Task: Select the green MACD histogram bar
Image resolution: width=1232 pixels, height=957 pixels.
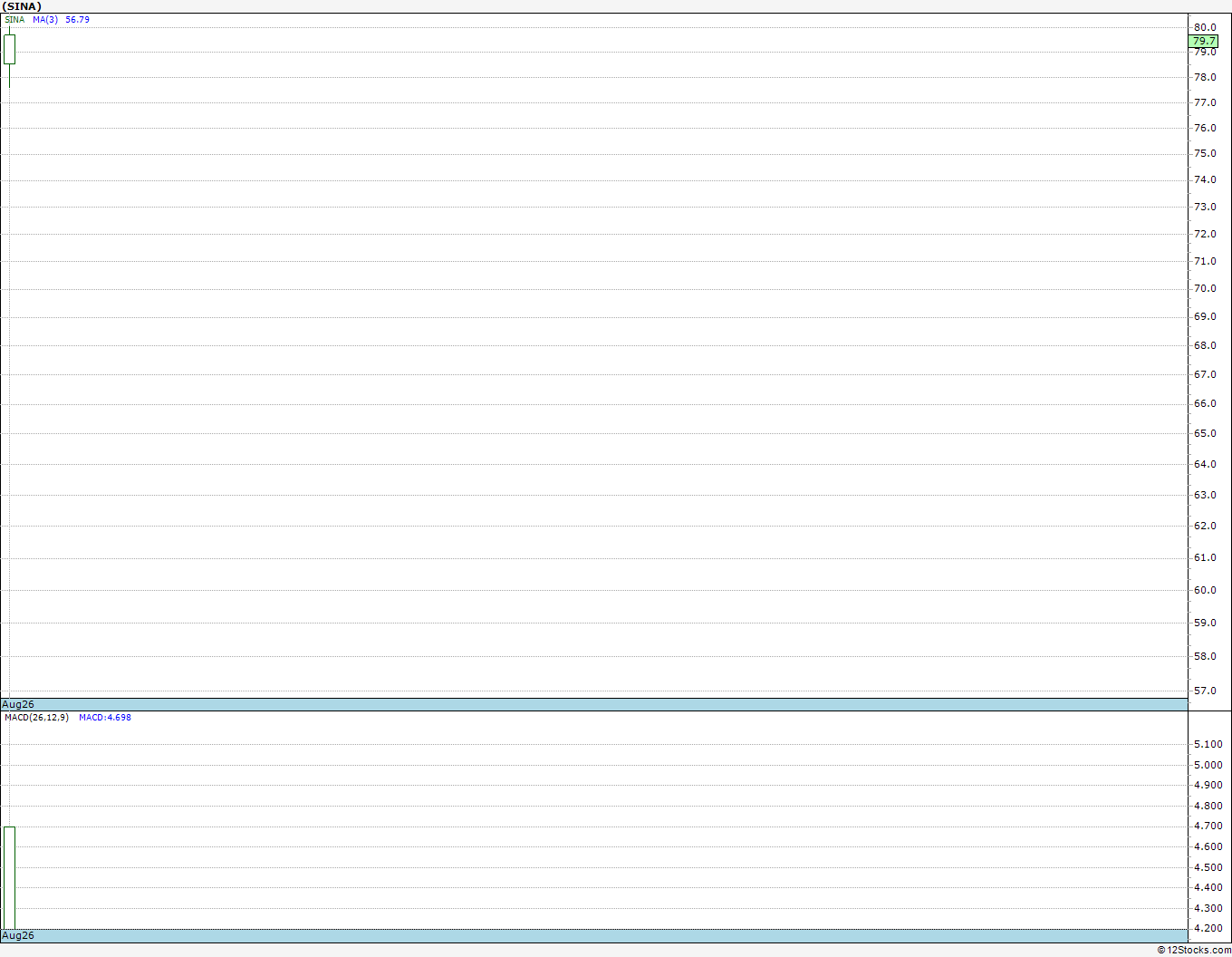Action: tap(9, 877)
